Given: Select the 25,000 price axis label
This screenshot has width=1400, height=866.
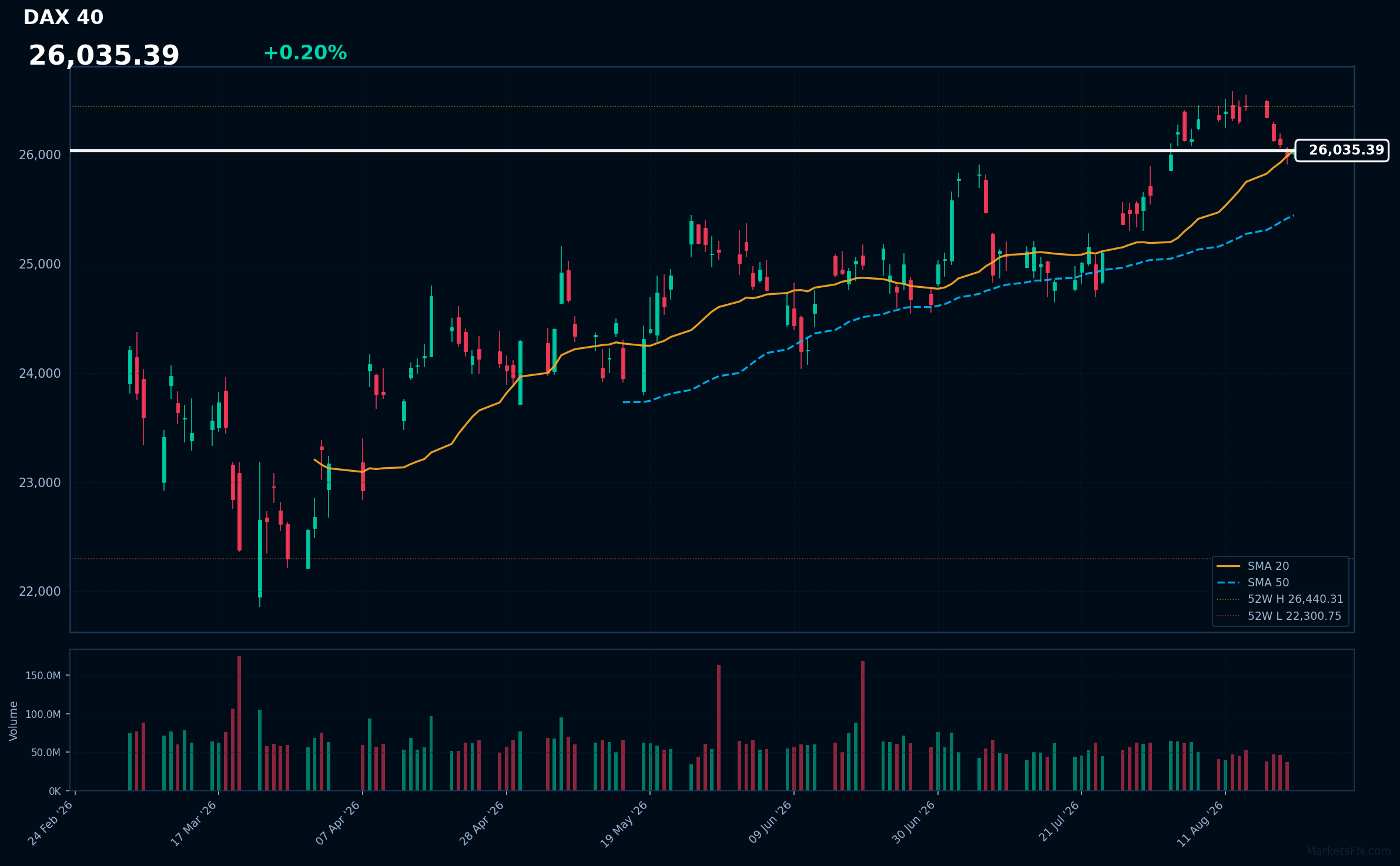Looking at the screenshot, I should 40,264.
